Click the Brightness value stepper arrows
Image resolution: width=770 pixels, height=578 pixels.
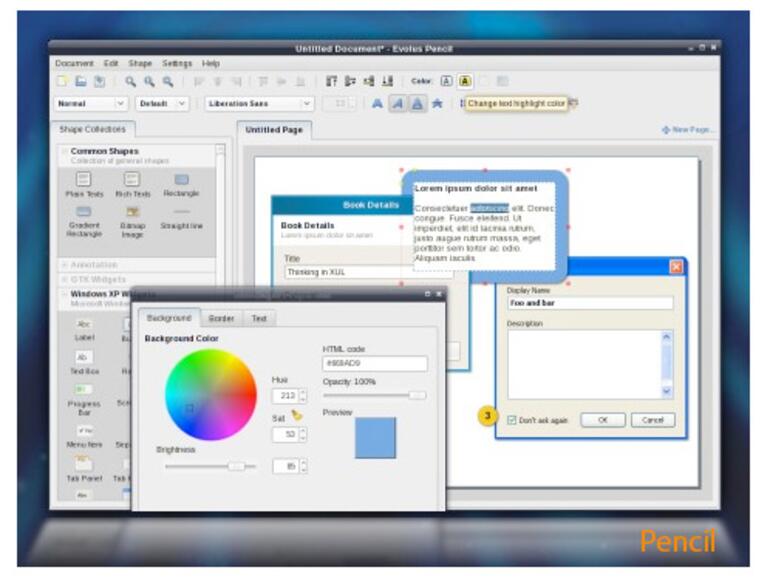[x=303, y=466]
